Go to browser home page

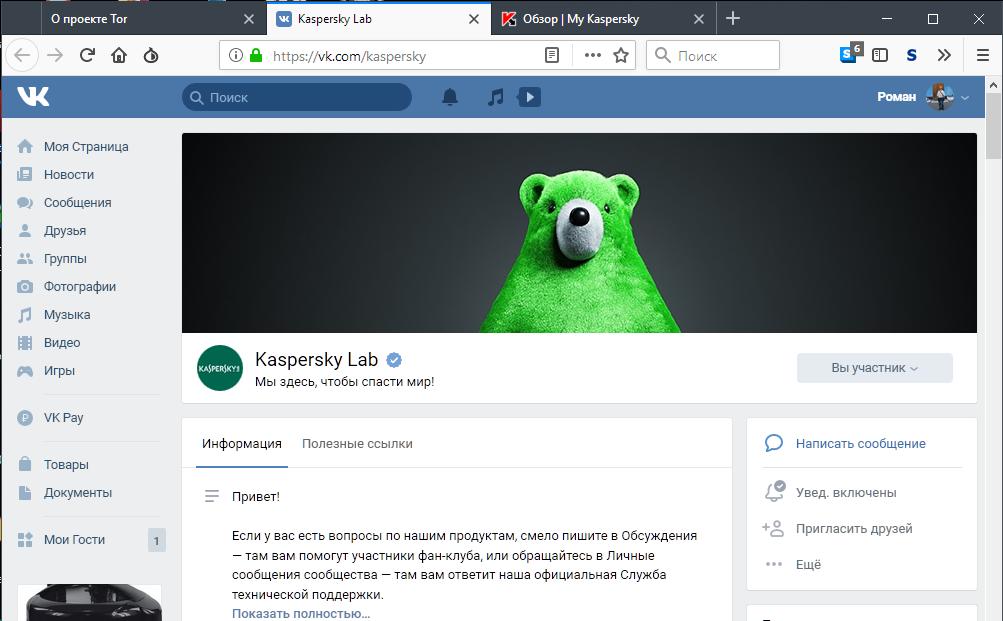[119, 55]
